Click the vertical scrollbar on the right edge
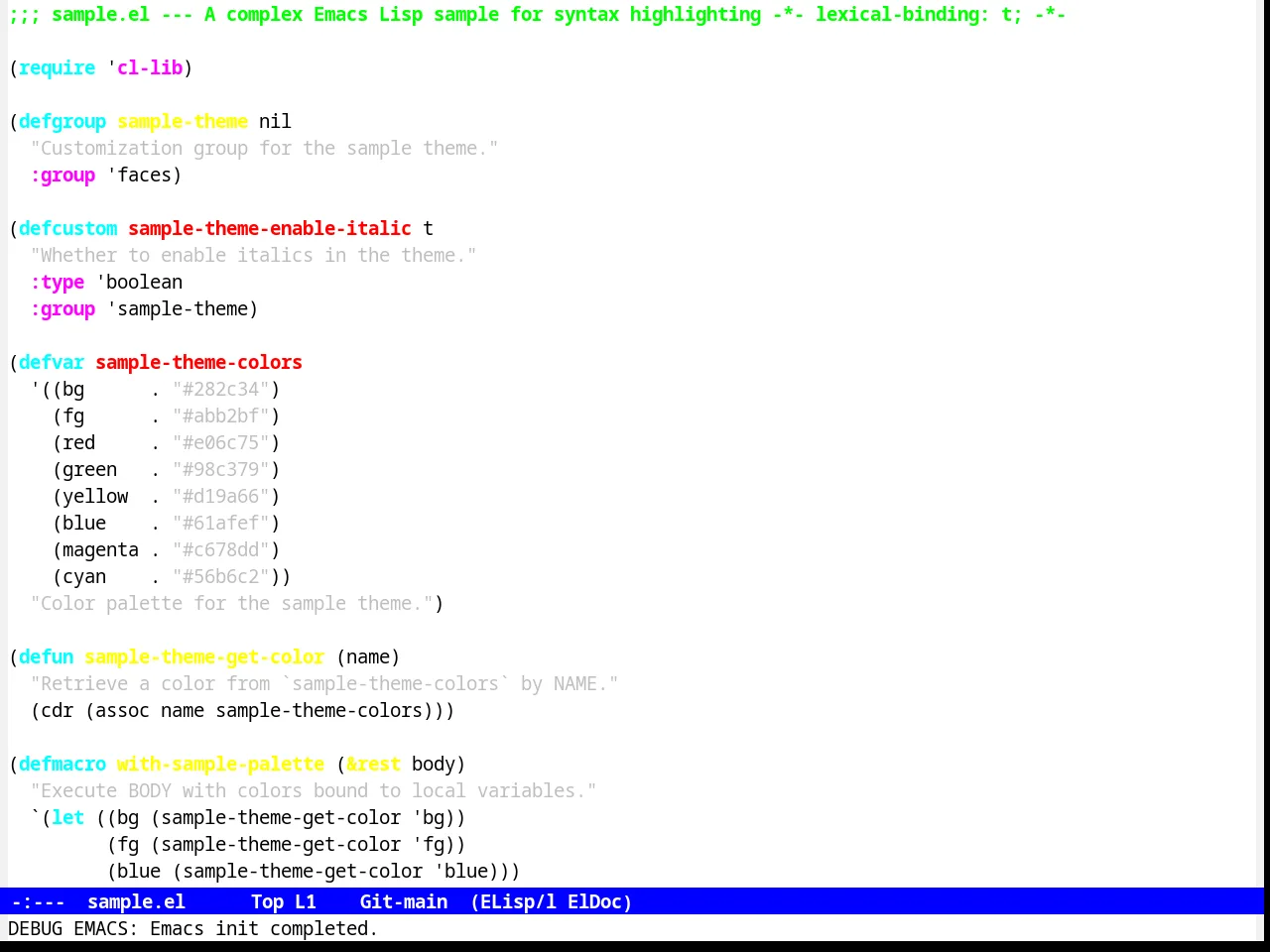Screen dimensions: 1270x952 point(1262,443)
